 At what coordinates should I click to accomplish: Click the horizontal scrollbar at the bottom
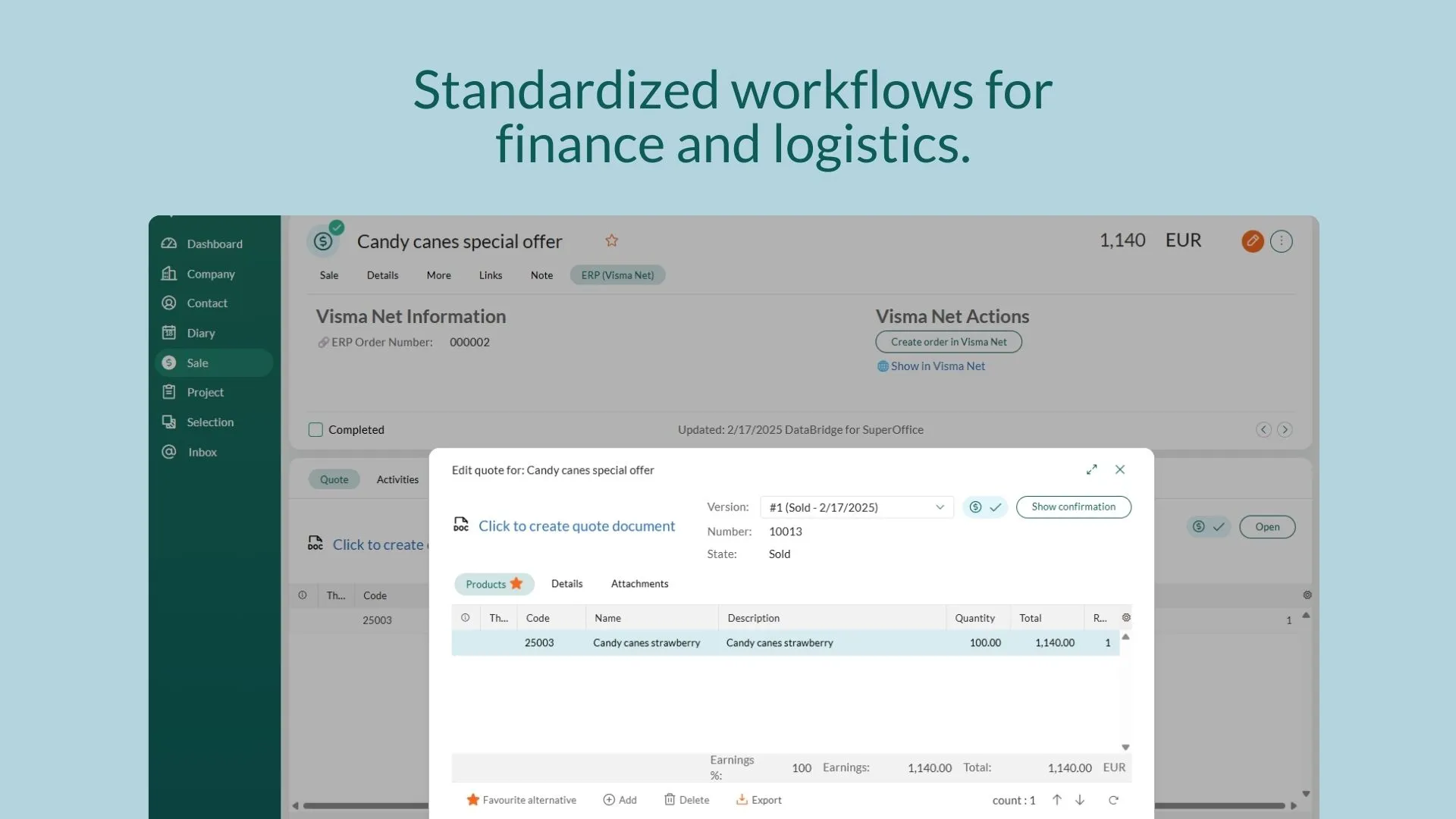click(364, 805)
